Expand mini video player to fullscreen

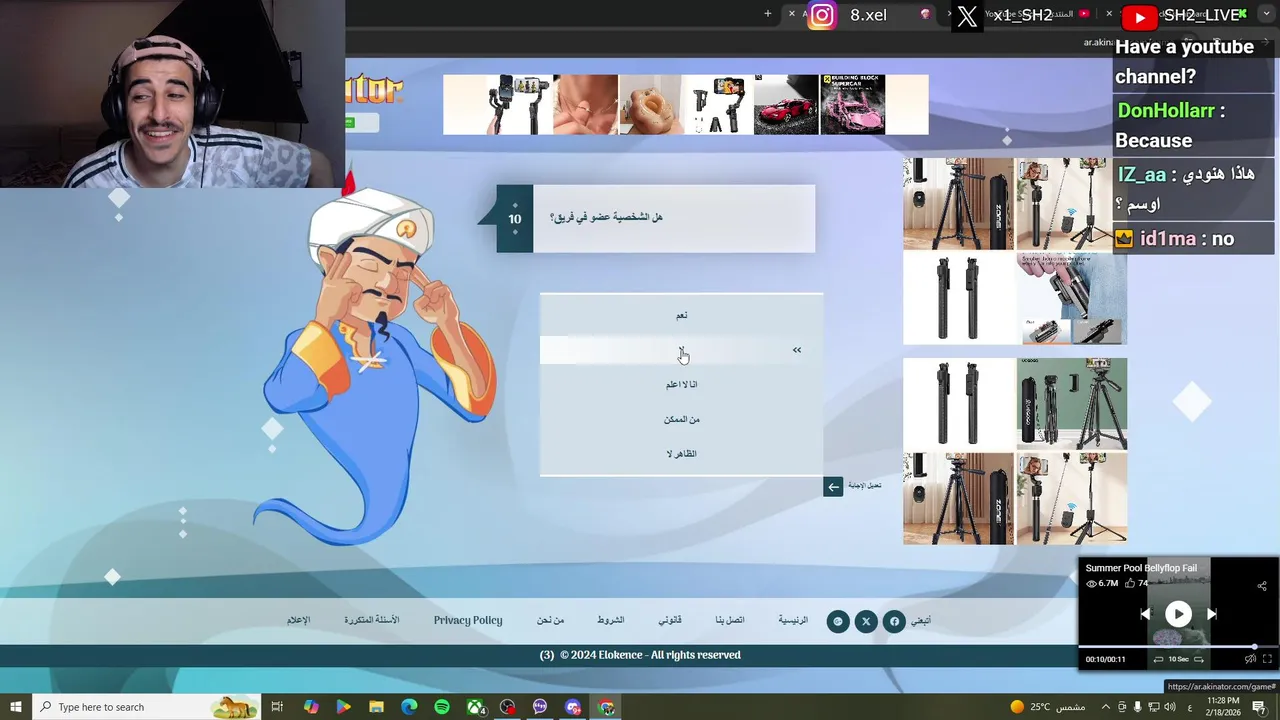[x=1268, y=659]
